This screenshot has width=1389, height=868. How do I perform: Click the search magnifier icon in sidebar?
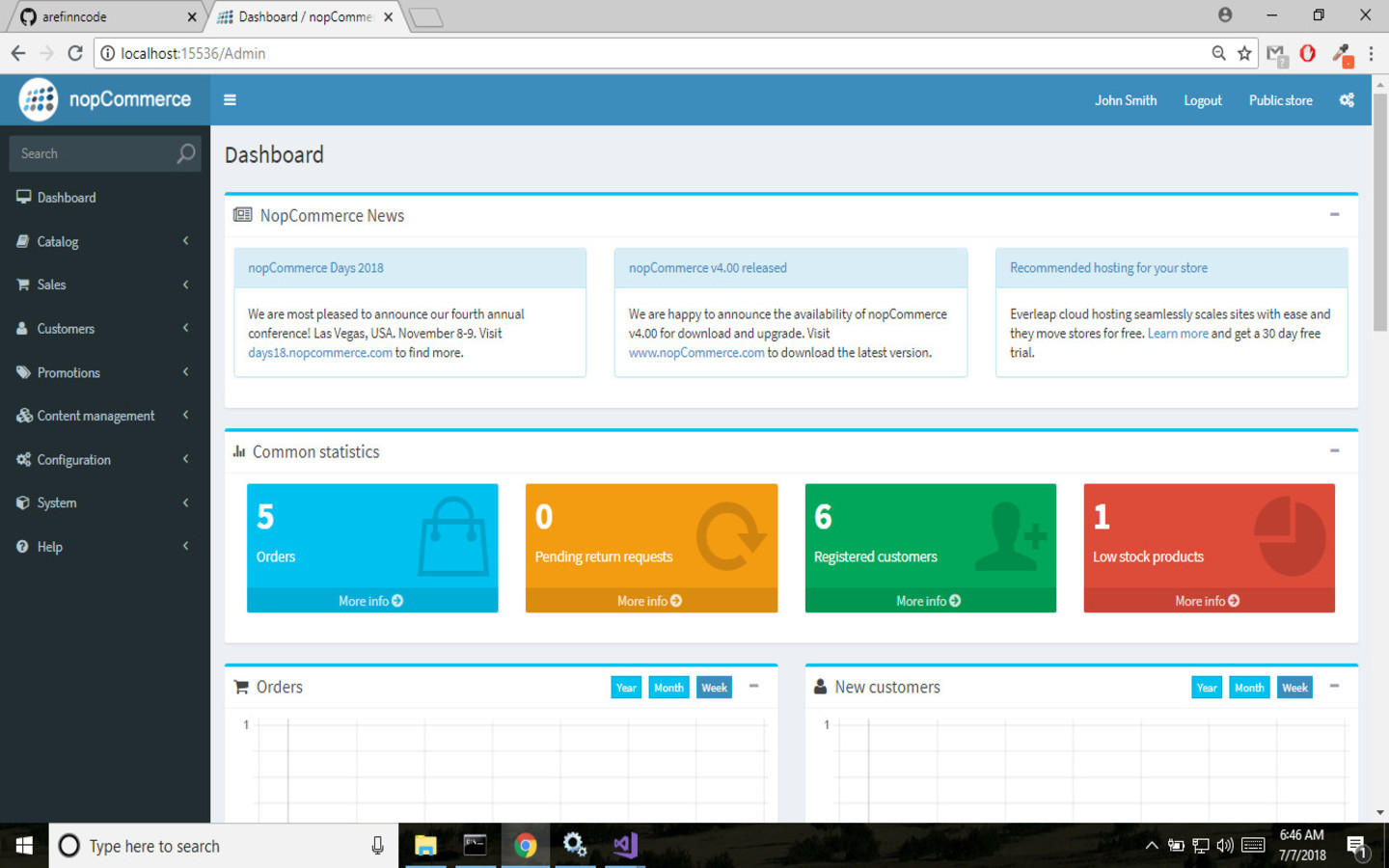click(185, 153)
